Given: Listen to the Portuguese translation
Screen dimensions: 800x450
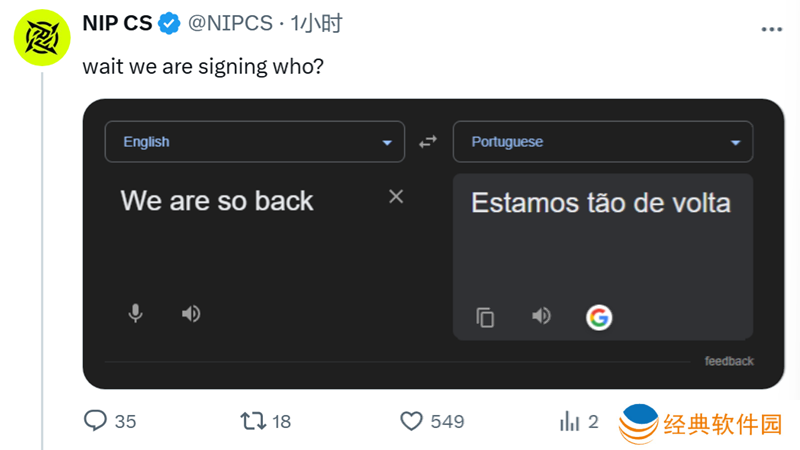Looking at the screenshot, I should 541,316.
